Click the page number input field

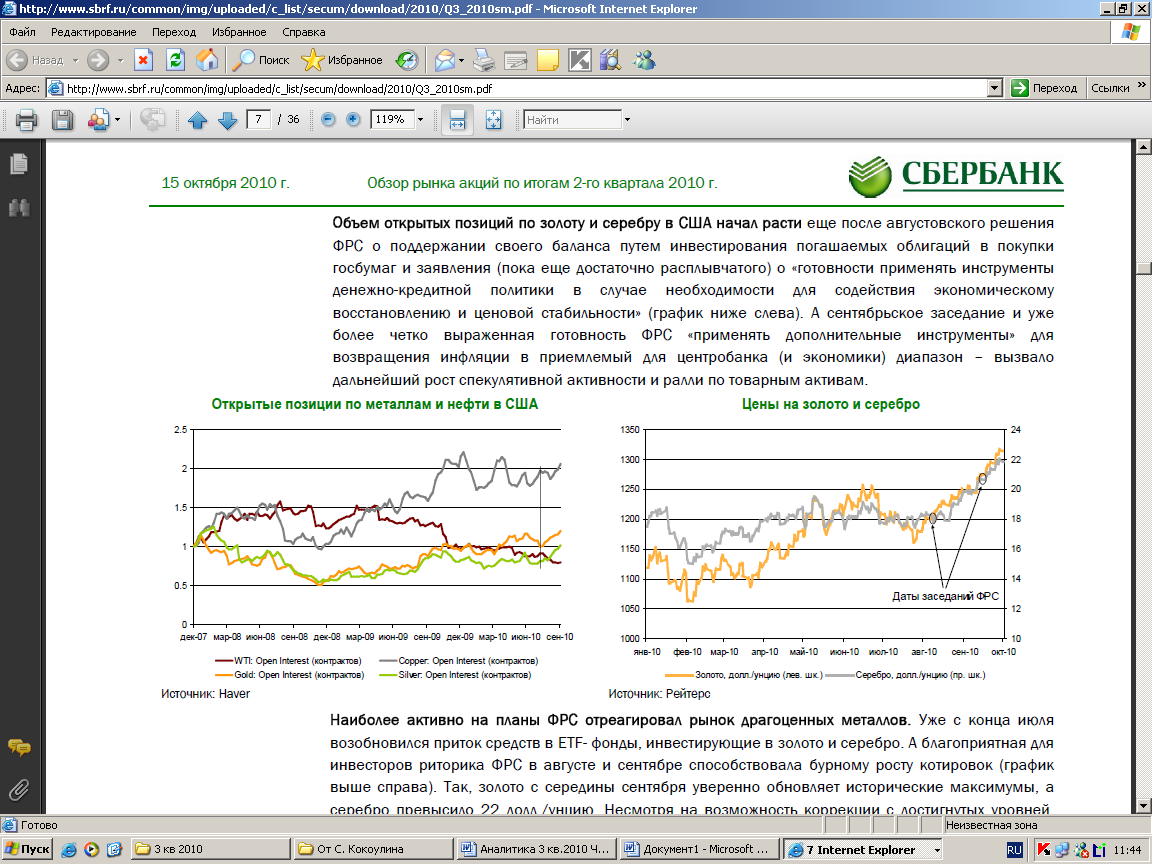click(260, 120)
